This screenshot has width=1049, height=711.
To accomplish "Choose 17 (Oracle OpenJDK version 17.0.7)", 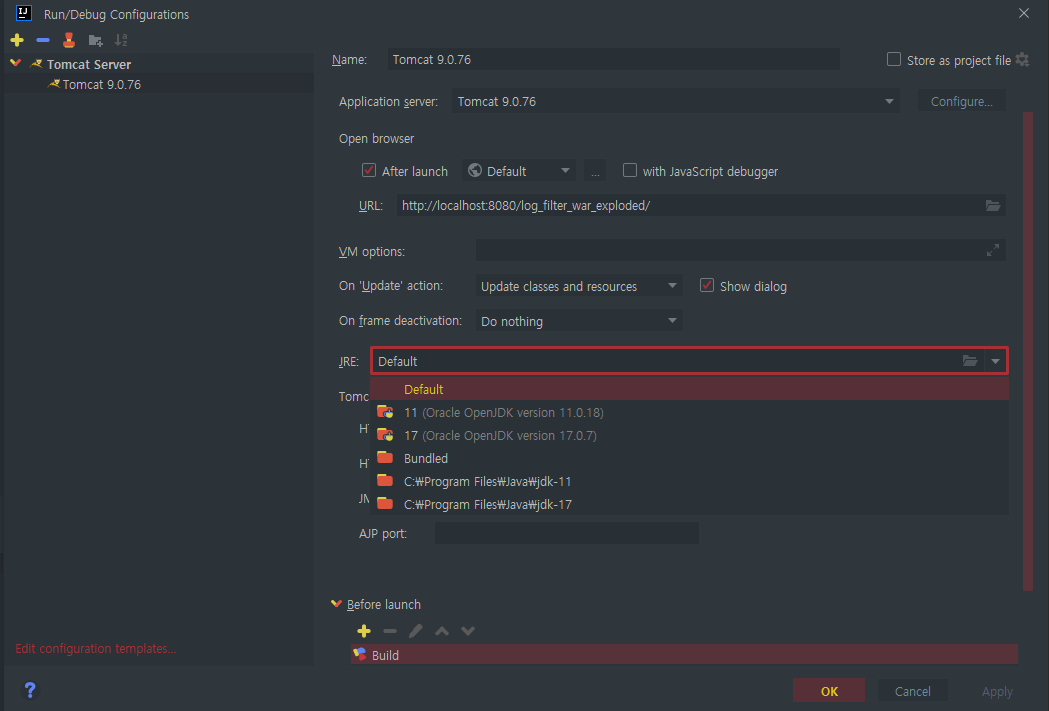I will (x=689, y=435).
